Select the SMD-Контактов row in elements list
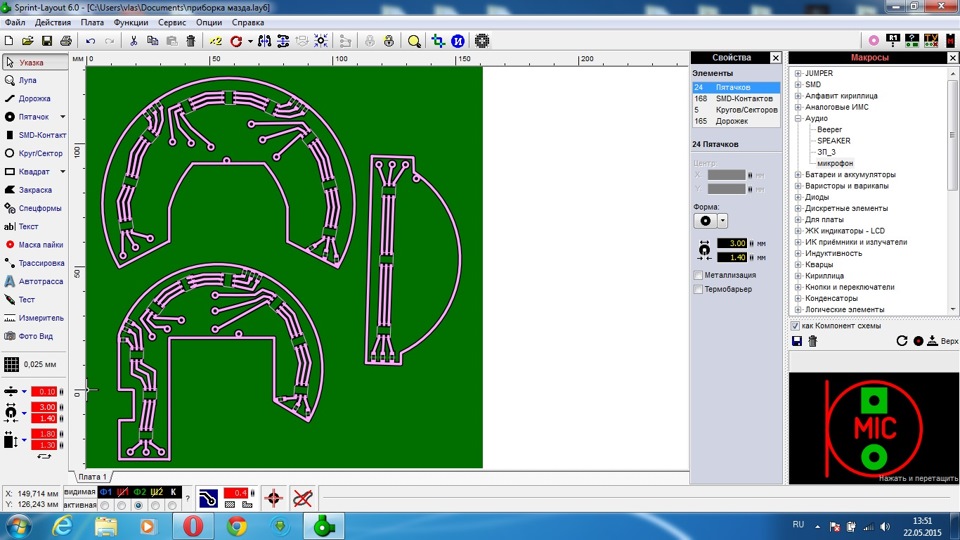The width and height of the screenshot is (960, 540). [x=743, y=99]
